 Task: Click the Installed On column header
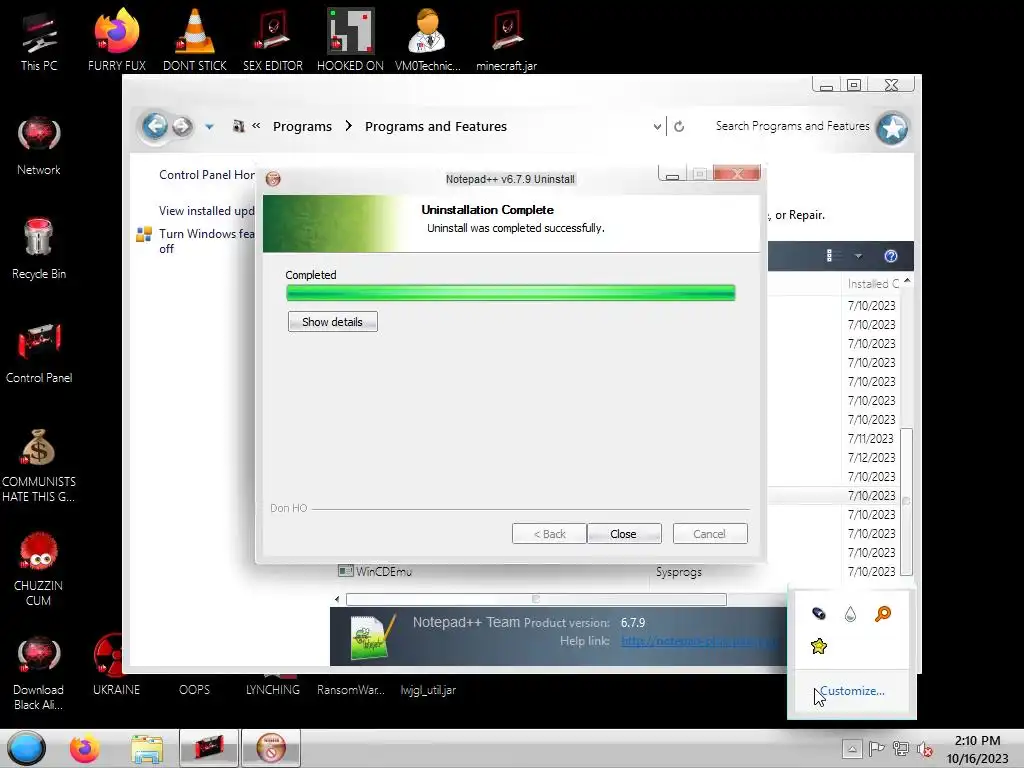[872, 283]
